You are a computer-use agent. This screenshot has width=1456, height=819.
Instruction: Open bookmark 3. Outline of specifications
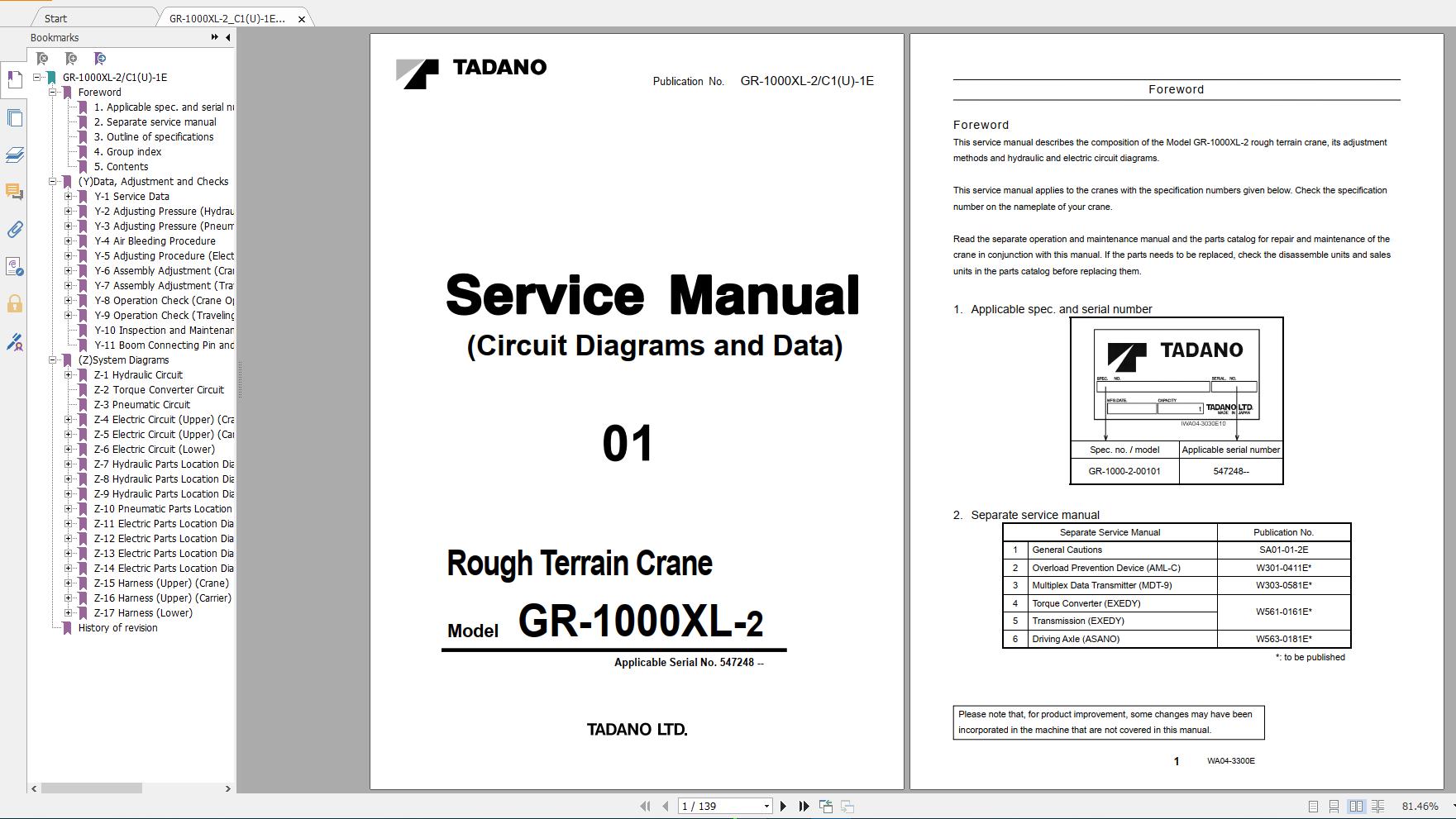(x=154, y=137)
